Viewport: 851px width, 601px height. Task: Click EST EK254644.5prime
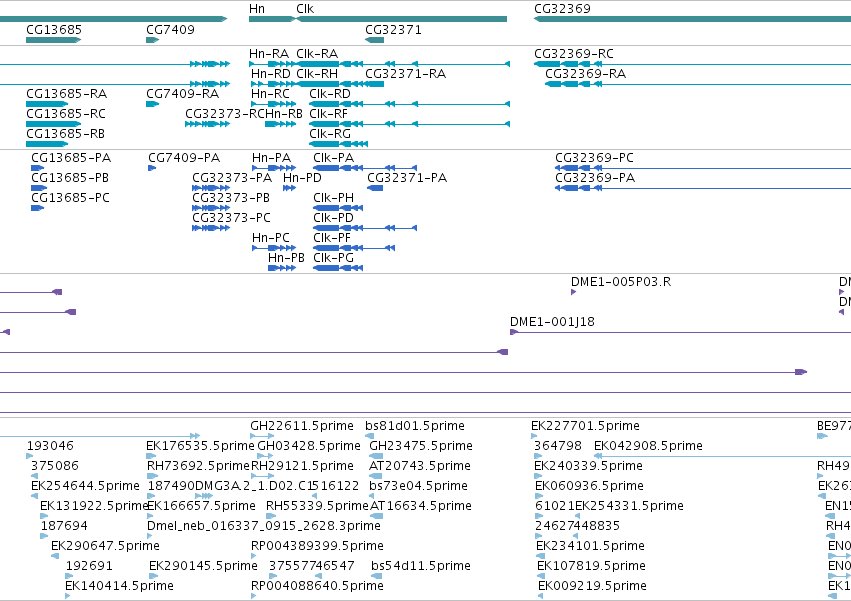click(85, 486)
